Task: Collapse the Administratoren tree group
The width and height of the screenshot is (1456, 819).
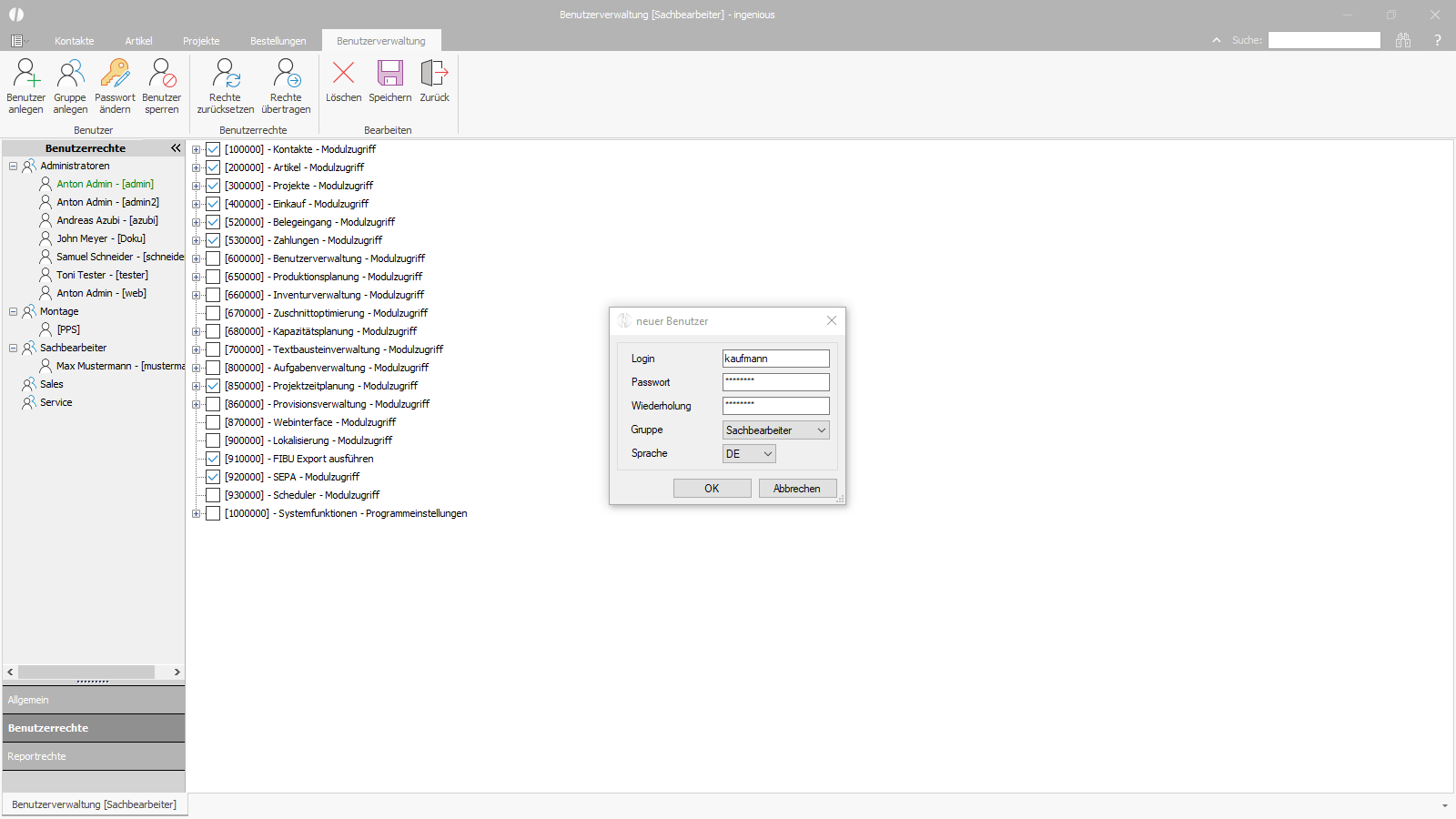Action: (14, 166)
